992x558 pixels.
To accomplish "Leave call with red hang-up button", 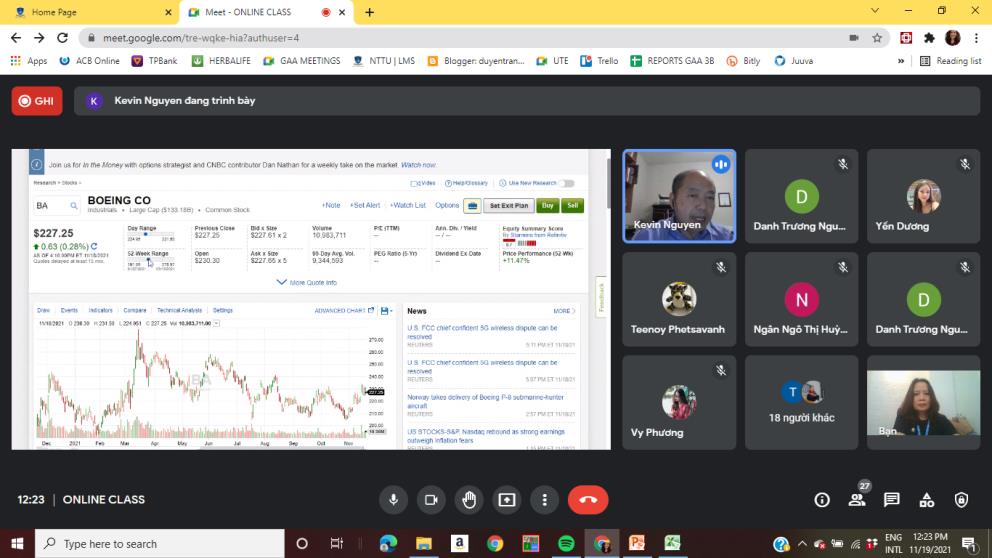I will [x=588, y=500].
